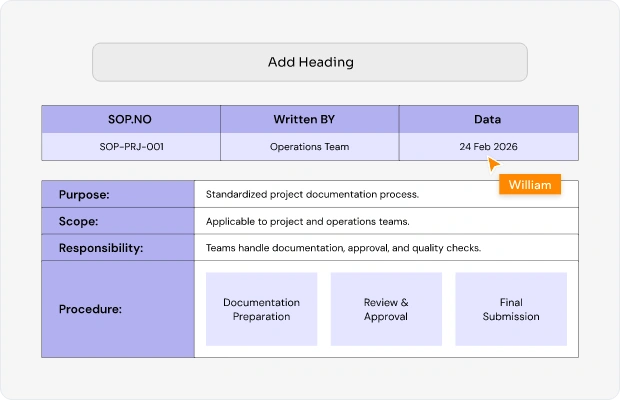
Task: Select the Review & Approval step card
Action: click(386, 309)
